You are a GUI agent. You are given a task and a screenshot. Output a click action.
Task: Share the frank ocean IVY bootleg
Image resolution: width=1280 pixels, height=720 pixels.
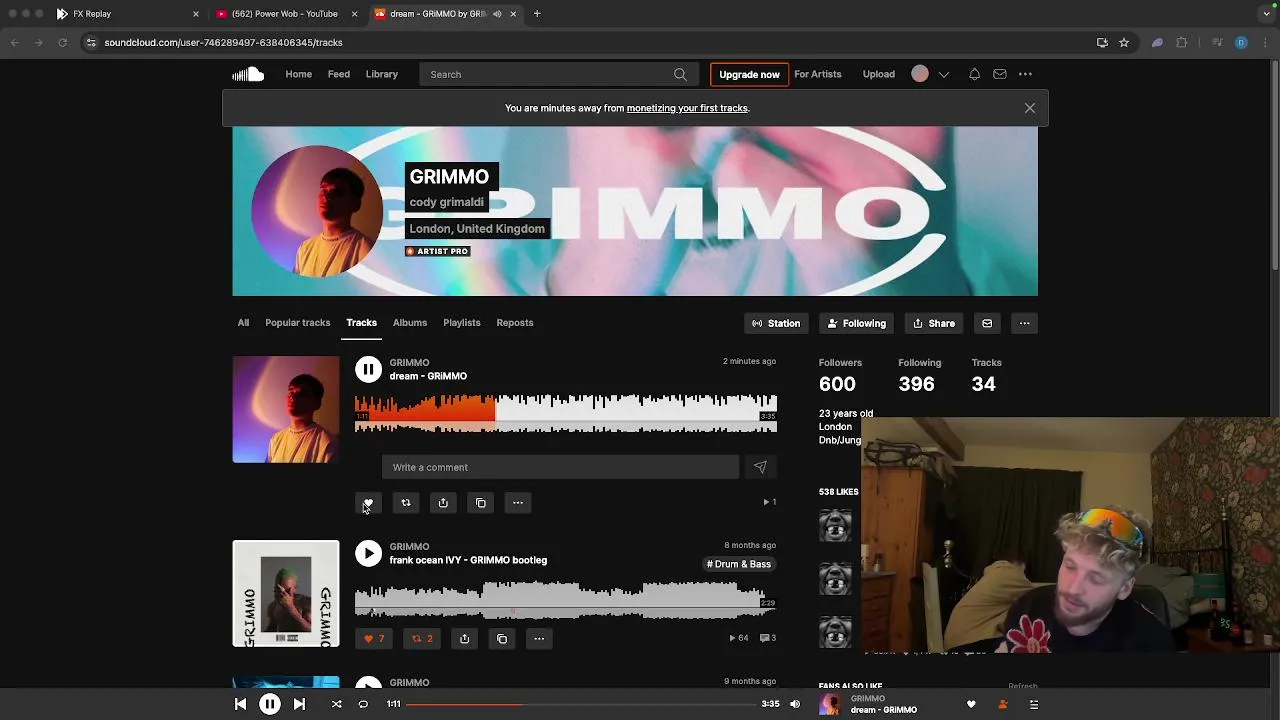pos(464,638)
